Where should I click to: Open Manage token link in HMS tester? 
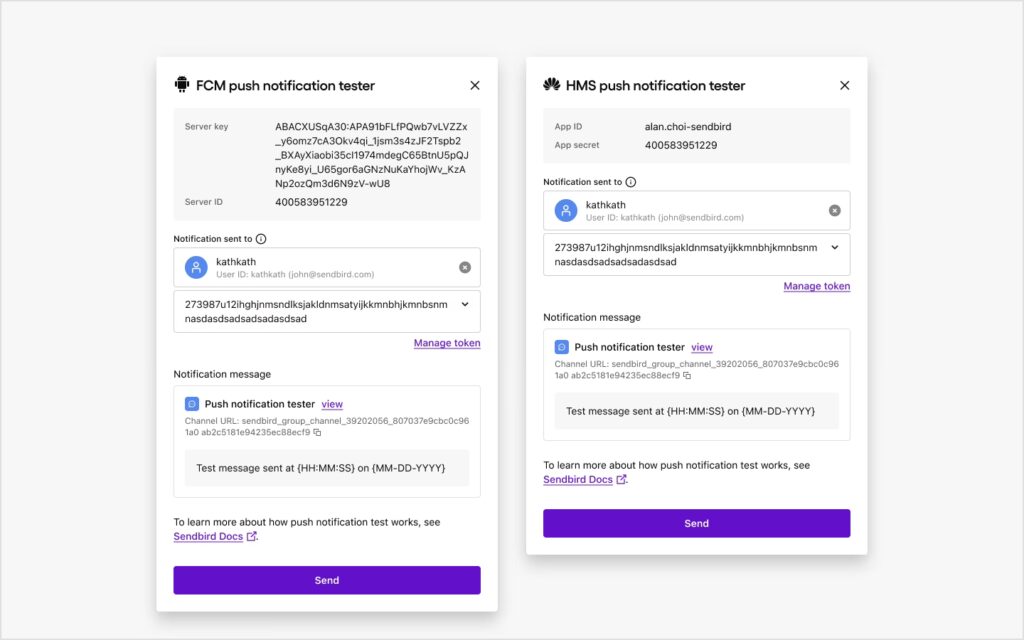tap(817, 286)
